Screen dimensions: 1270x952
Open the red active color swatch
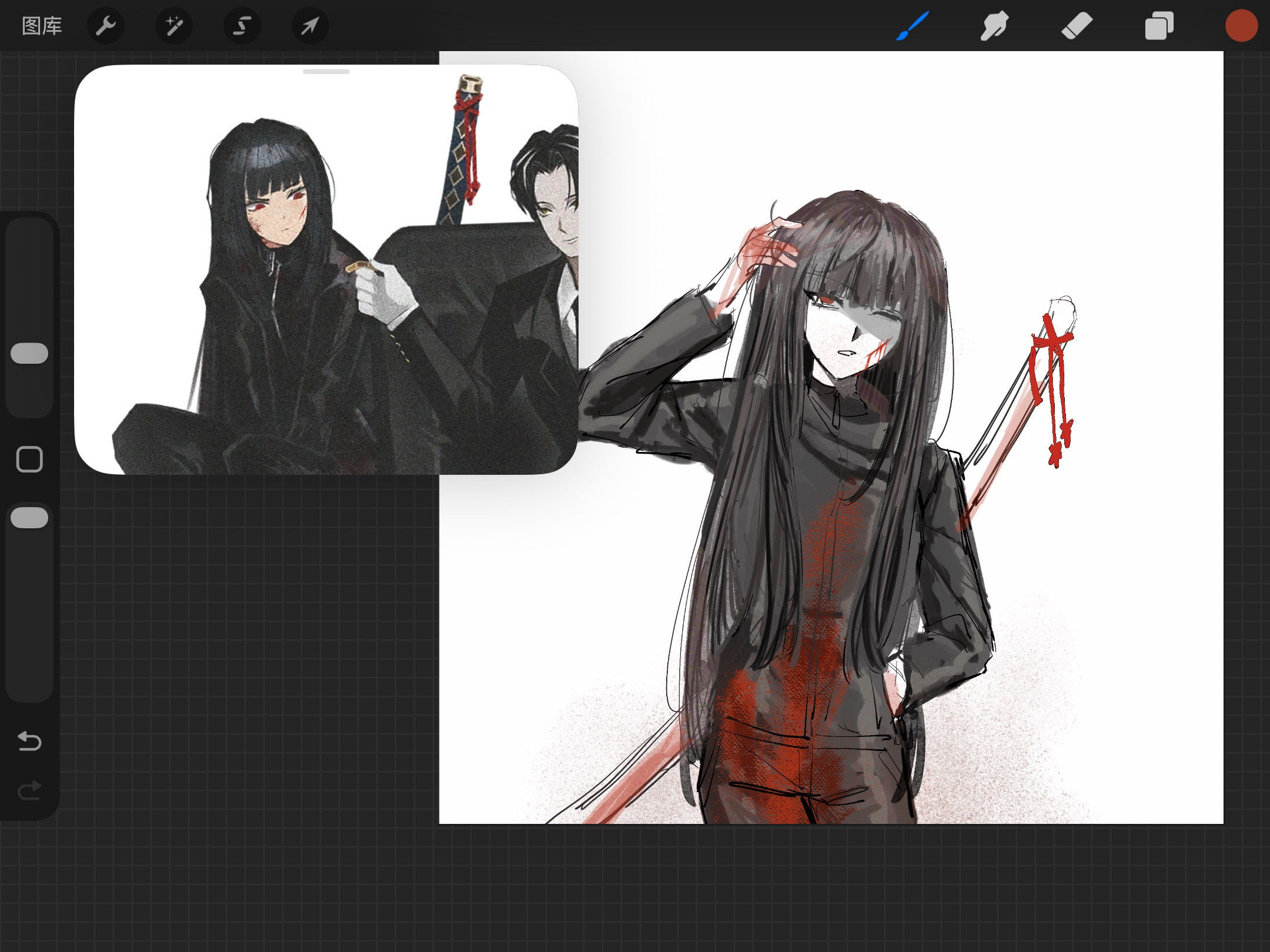1241,26
